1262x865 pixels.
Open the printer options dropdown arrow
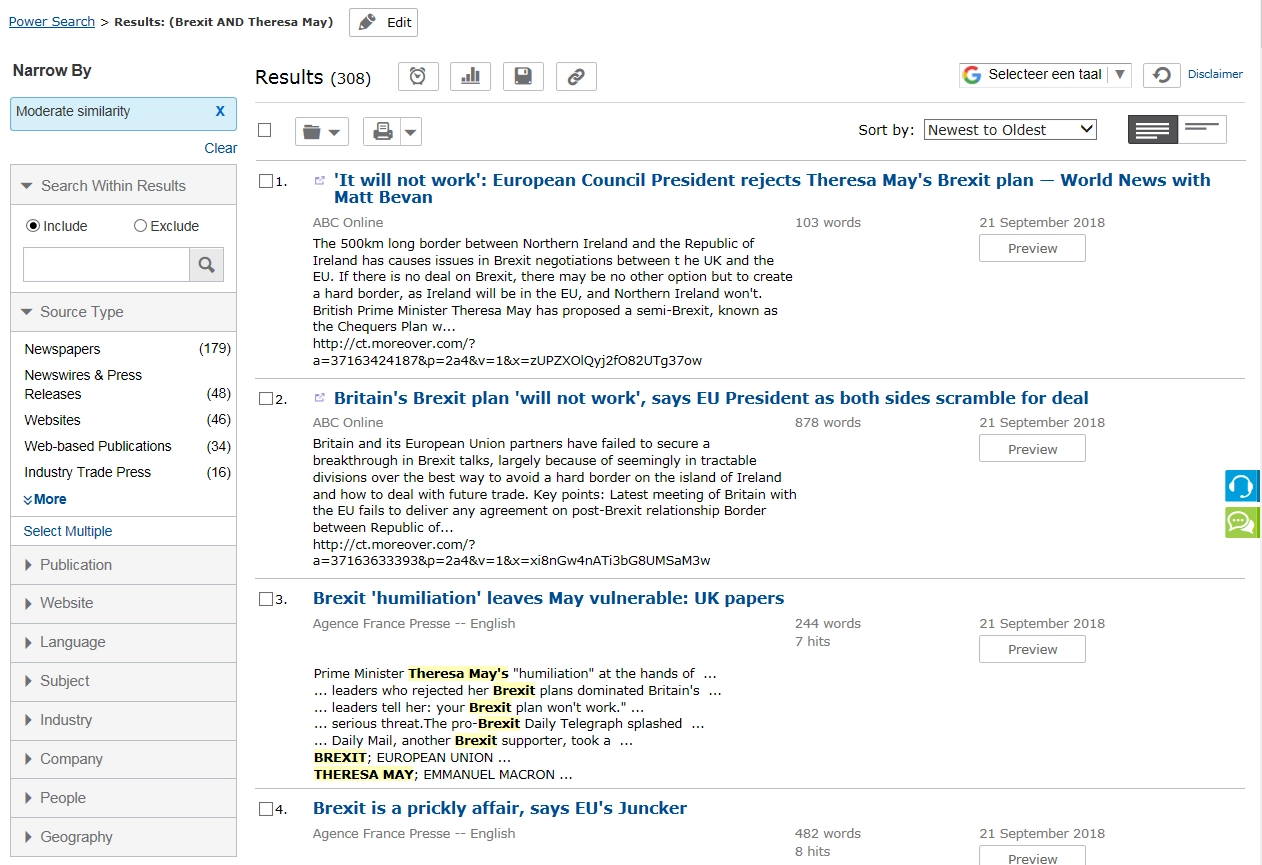411,131
